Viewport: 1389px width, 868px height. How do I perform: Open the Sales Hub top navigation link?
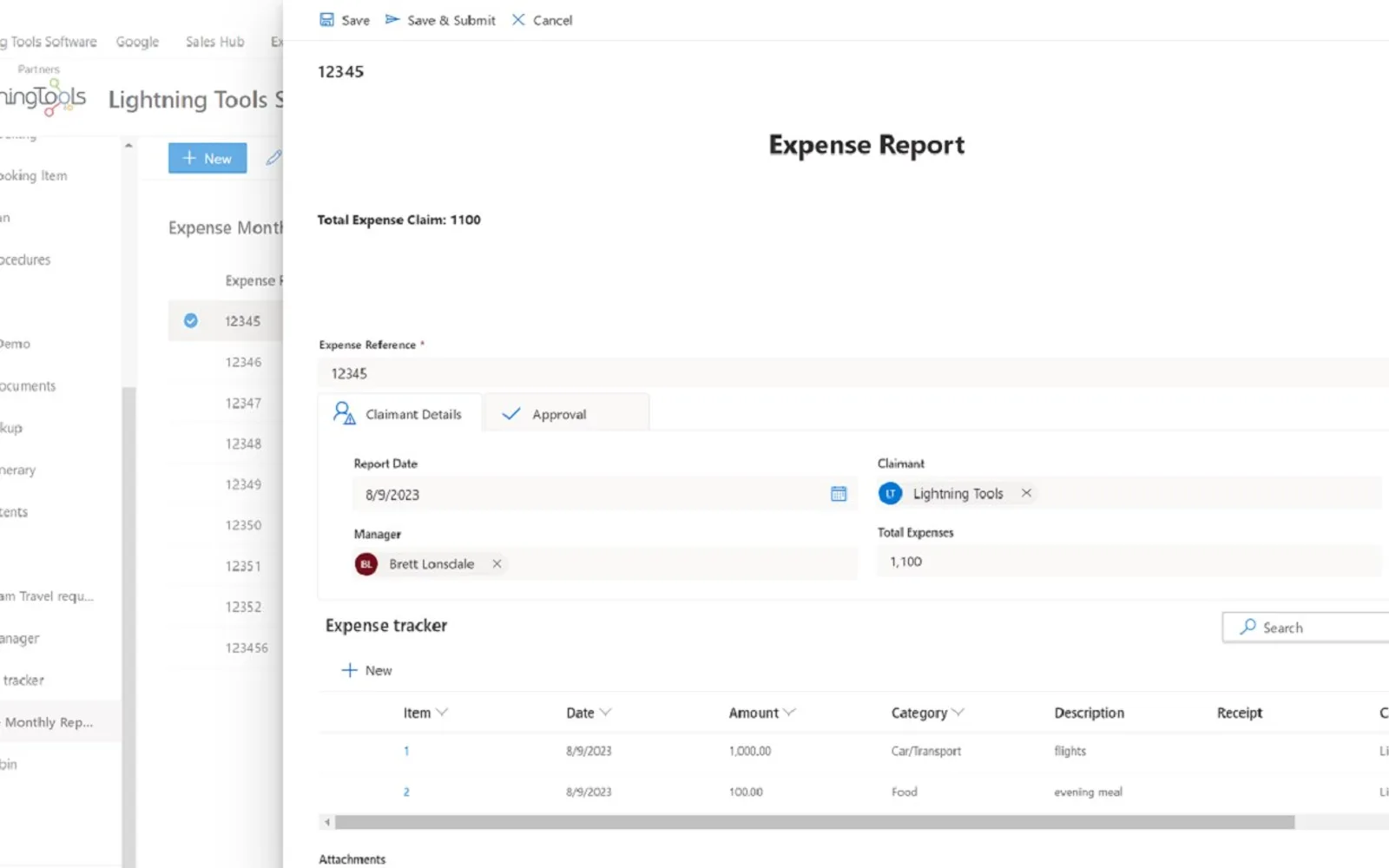pos(214,42)
